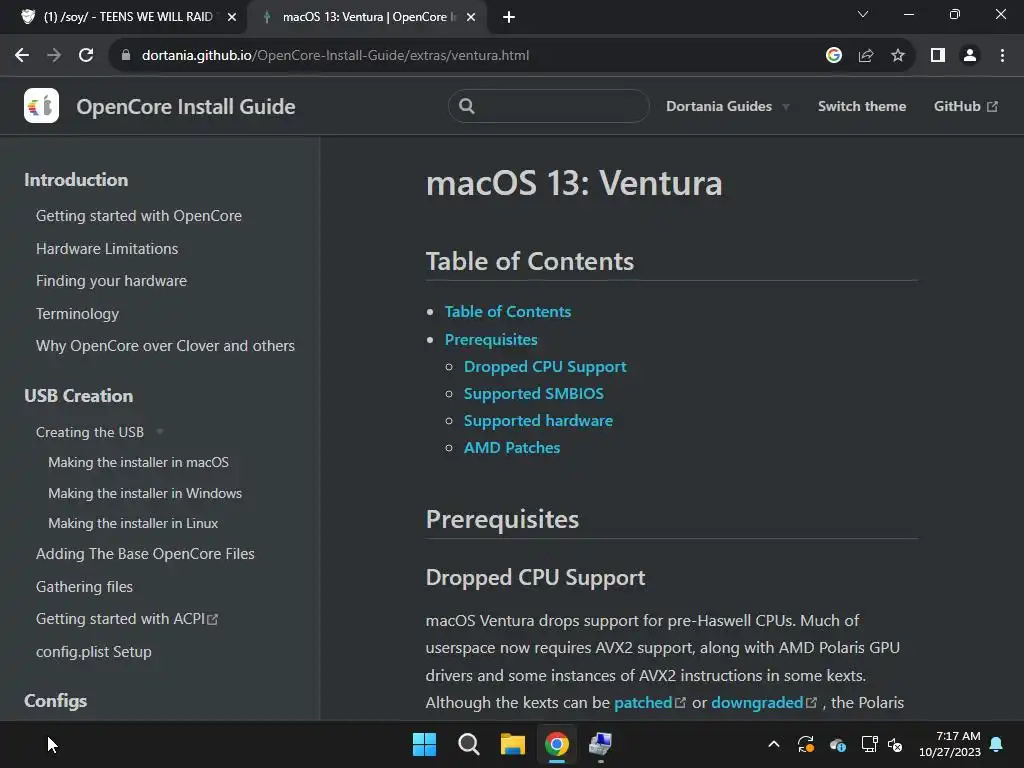Open File Explorer from the taskbar

[x=513, y=744]
